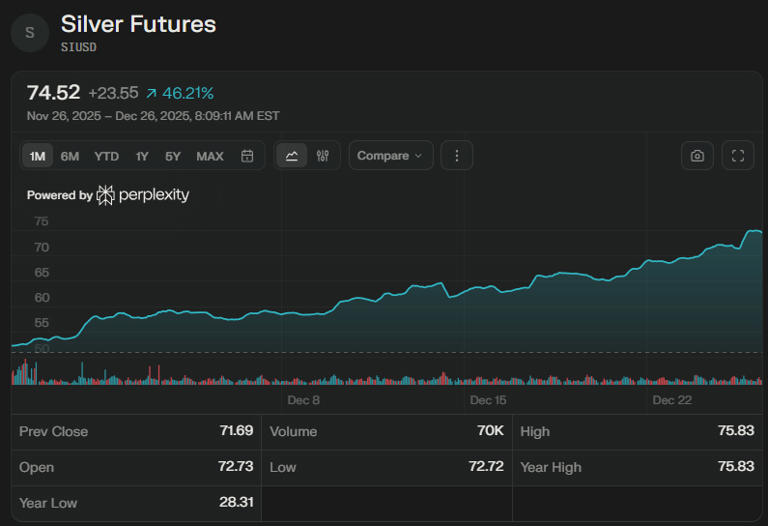The width and height of the screenshot is (768, 526).
Task: Show the MAX time range
Action: [x=210, y=156]
